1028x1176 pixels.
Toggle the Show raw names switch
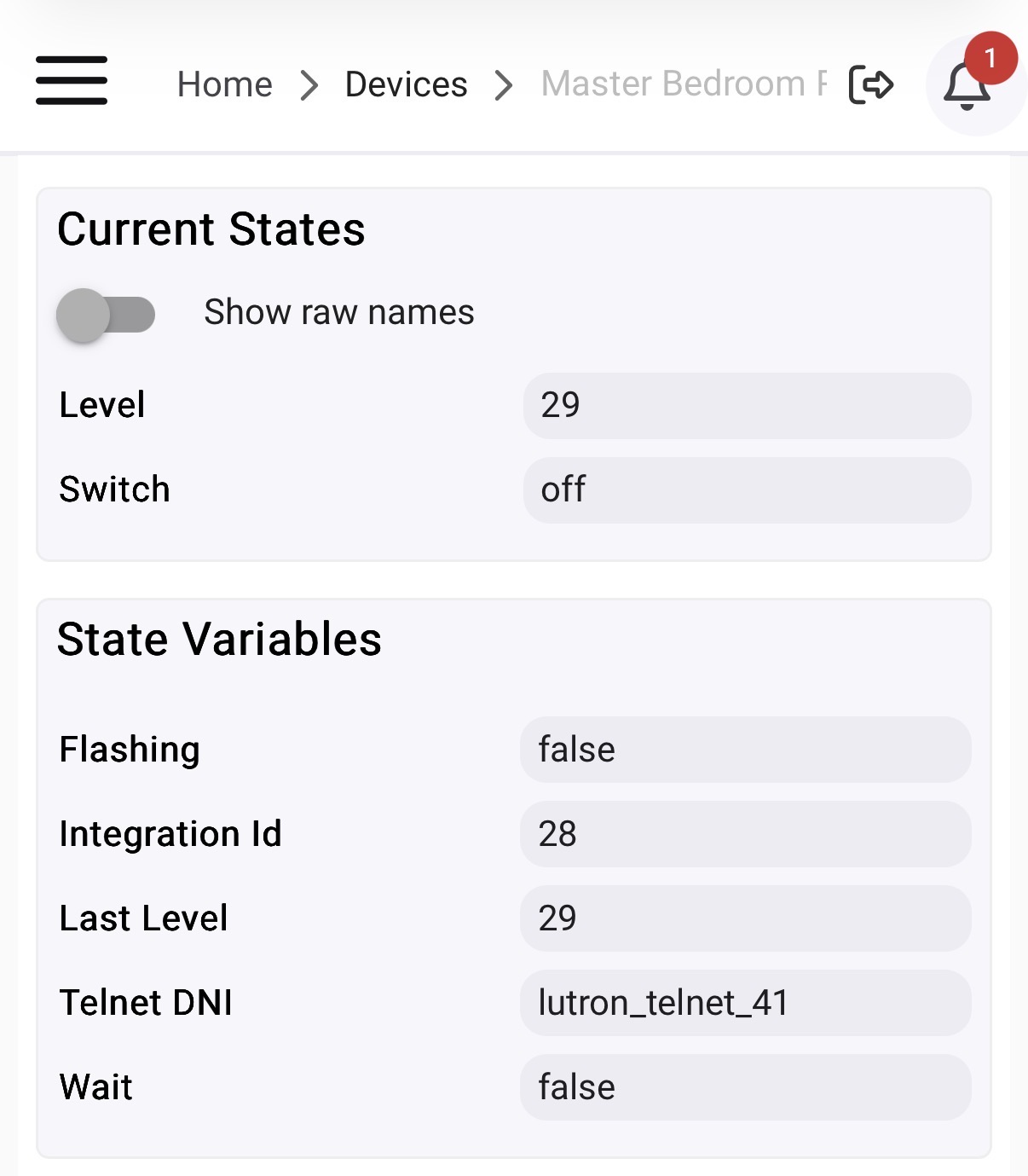click(106, 315)
